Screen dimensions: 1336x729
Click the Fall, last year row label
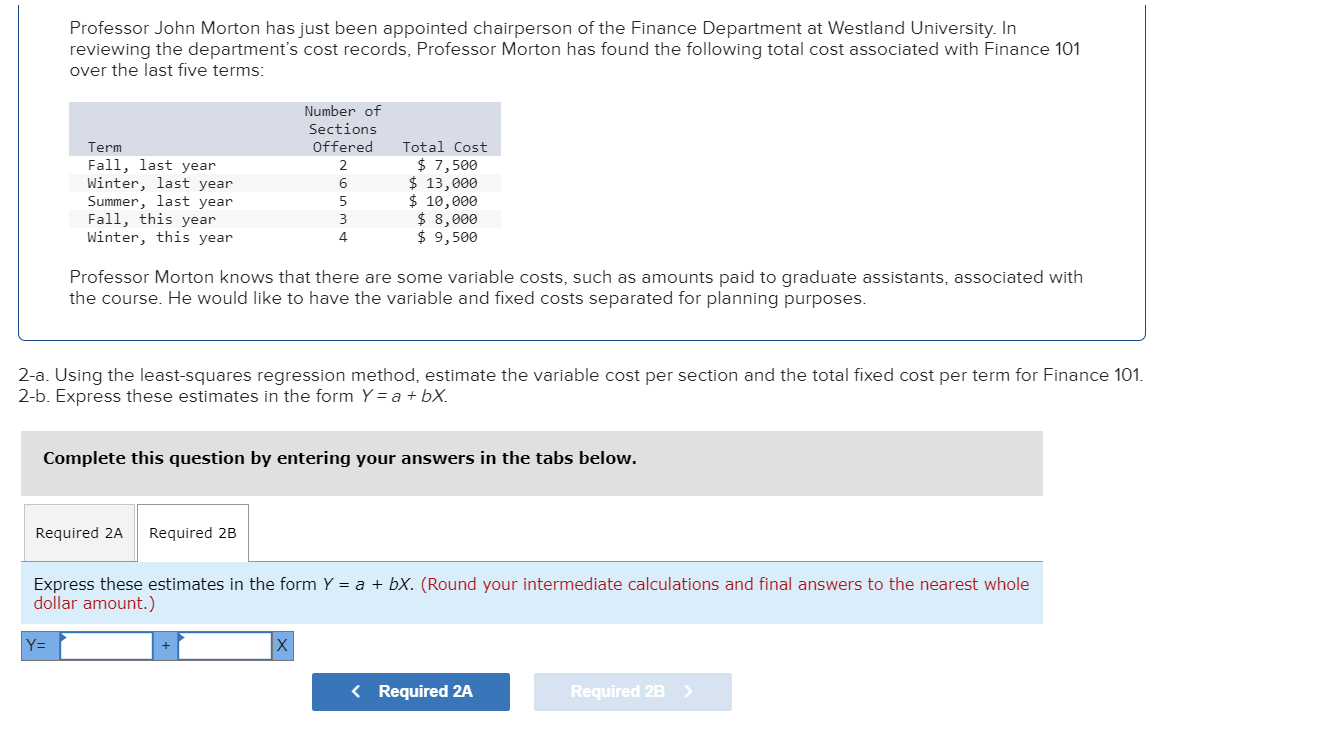152,165
